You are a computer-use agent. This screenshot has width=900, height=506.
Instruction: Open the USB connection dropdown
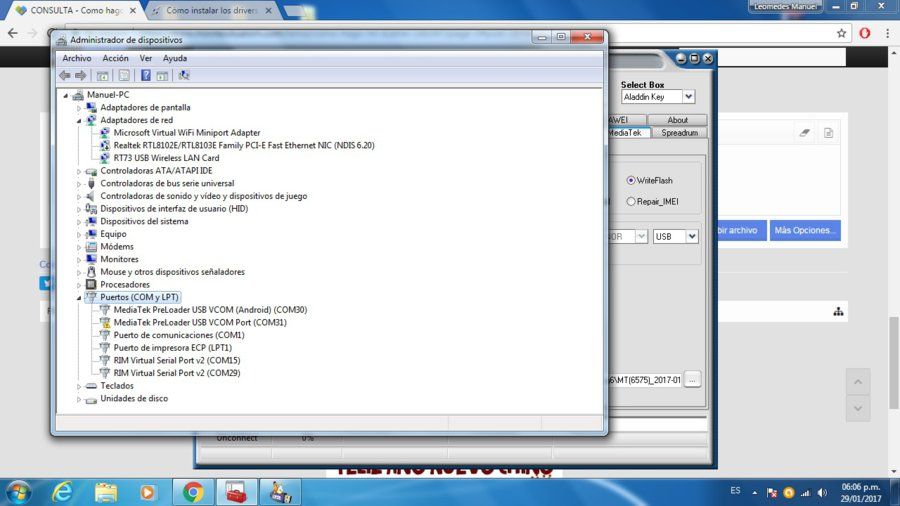[692, 236]
